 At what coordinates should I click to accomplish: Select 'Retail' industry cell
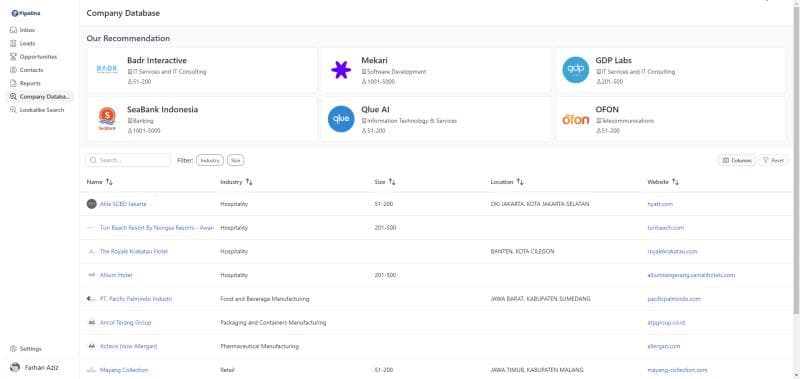pos(227,370)
